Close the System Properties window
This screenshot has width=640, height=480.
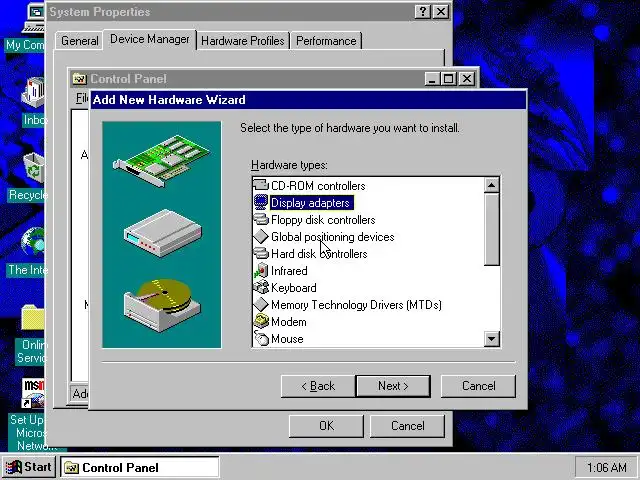point(440,11)
